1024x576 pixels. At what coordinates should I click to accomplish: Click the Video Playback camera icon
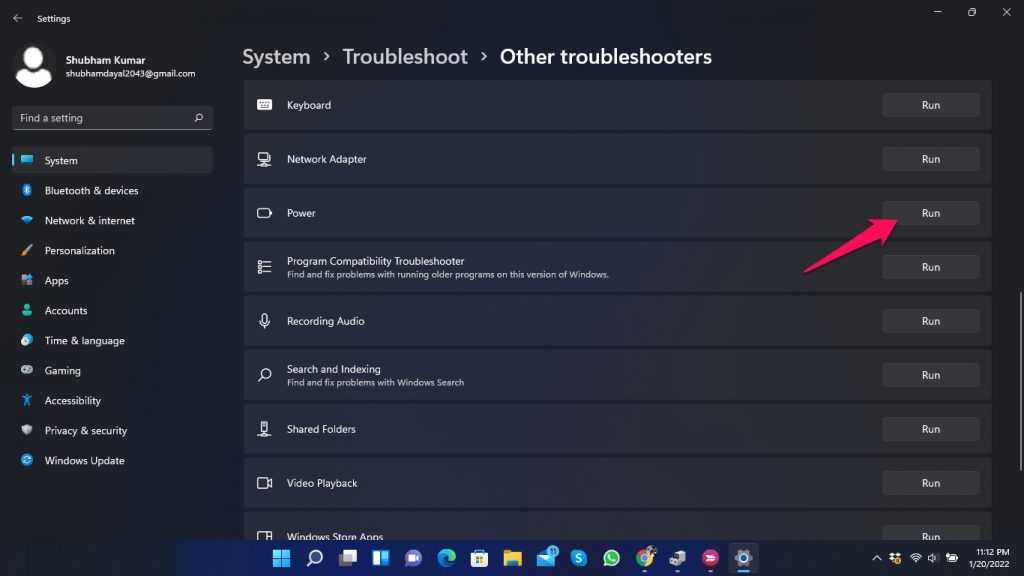pos(265,483)
